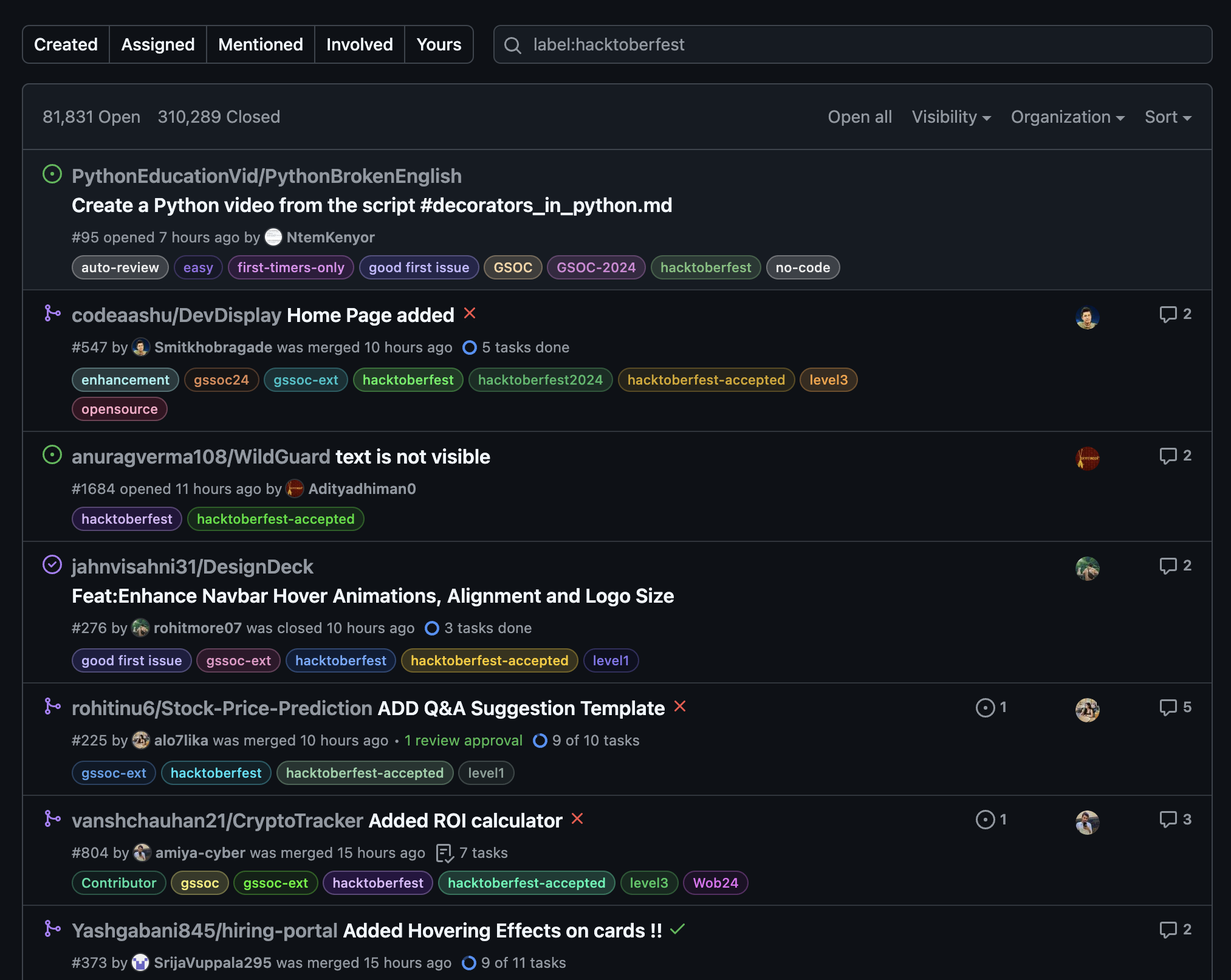Viewport: 1231px width, 980px height.
Task: Click the closed pull request icon on DesignDeck
Action: click(x=53, y=567)
